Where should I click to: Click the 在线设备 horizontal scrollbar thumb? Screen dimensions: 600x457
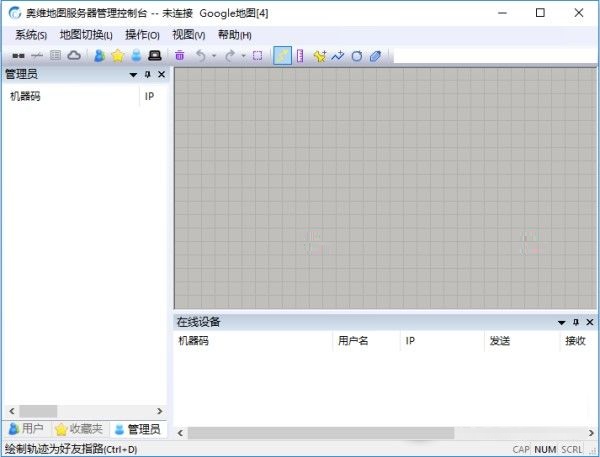321,433
